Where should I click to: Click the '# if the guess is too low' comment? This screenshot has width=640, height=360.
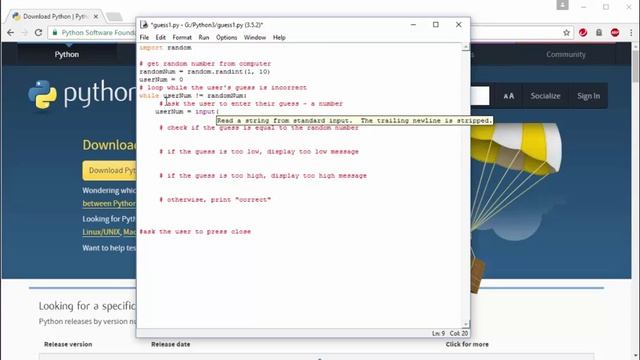(259, 151)
